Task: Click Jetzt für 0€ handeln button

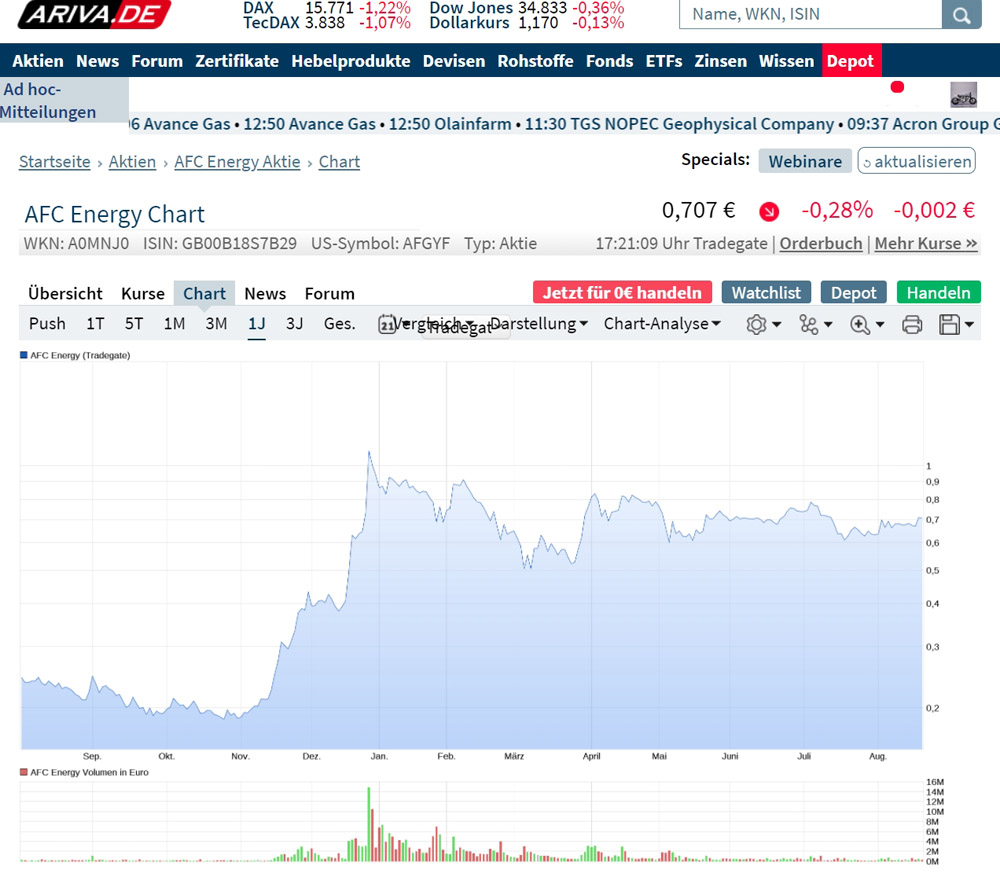Action: point(622,293)
